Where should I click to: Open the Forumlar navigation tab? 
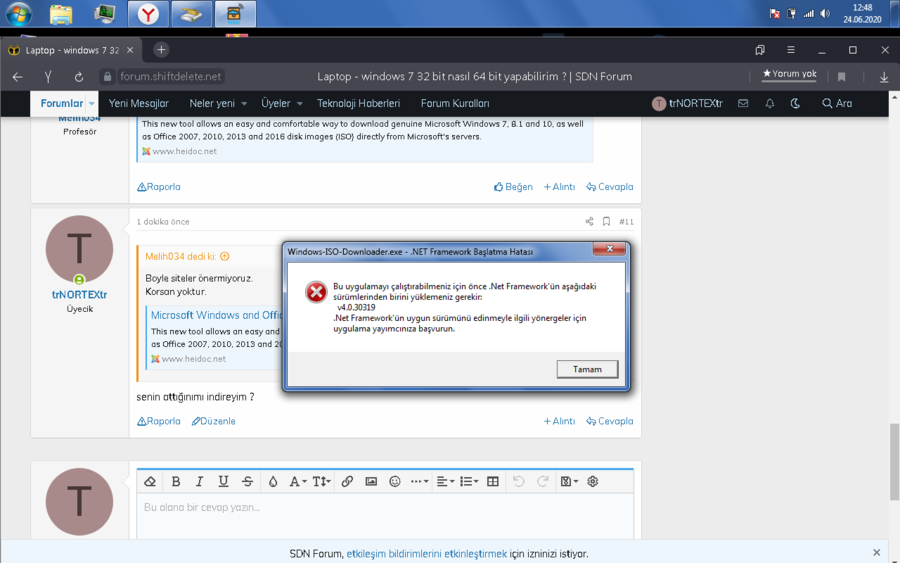click(61, 103)
